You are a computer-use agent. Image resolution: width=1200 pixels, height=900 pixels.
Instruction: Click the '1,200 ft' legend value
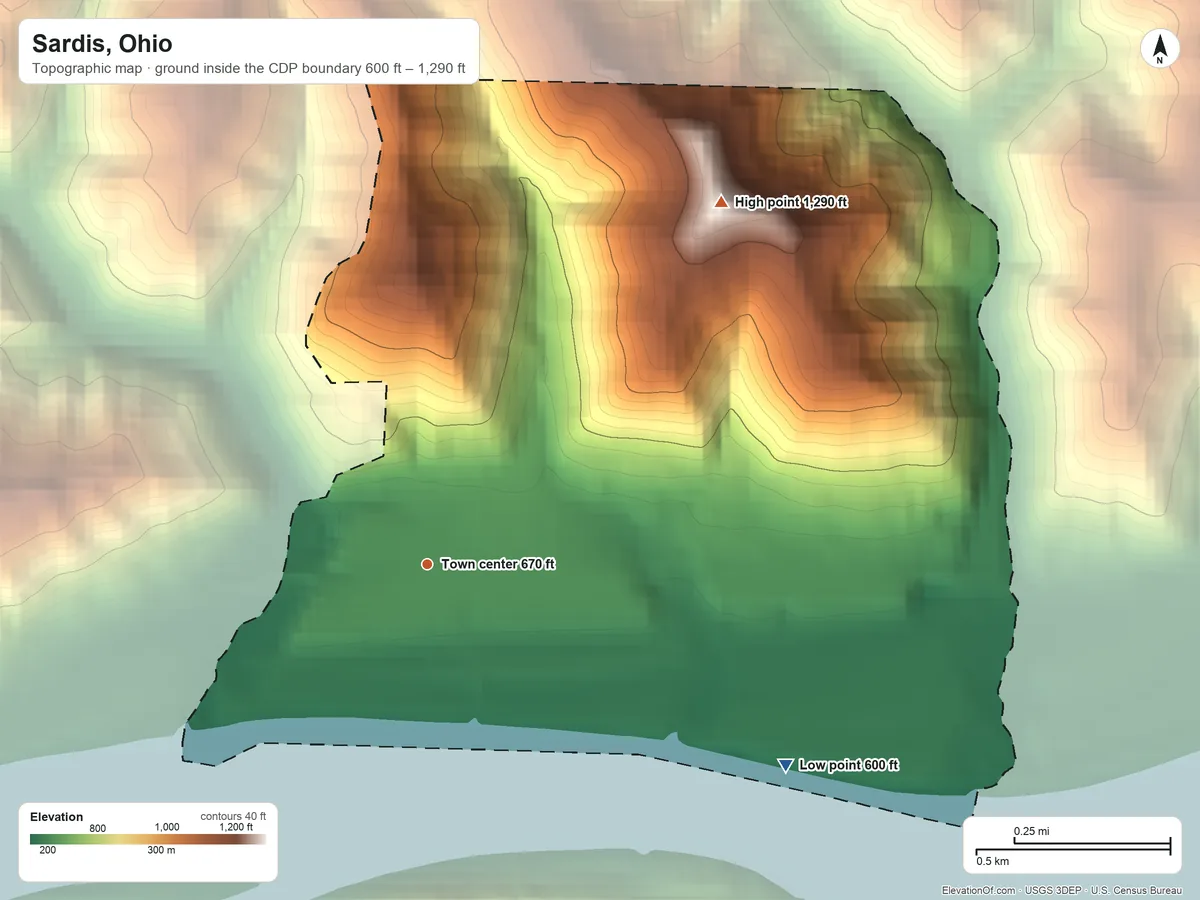pos(236,827)
